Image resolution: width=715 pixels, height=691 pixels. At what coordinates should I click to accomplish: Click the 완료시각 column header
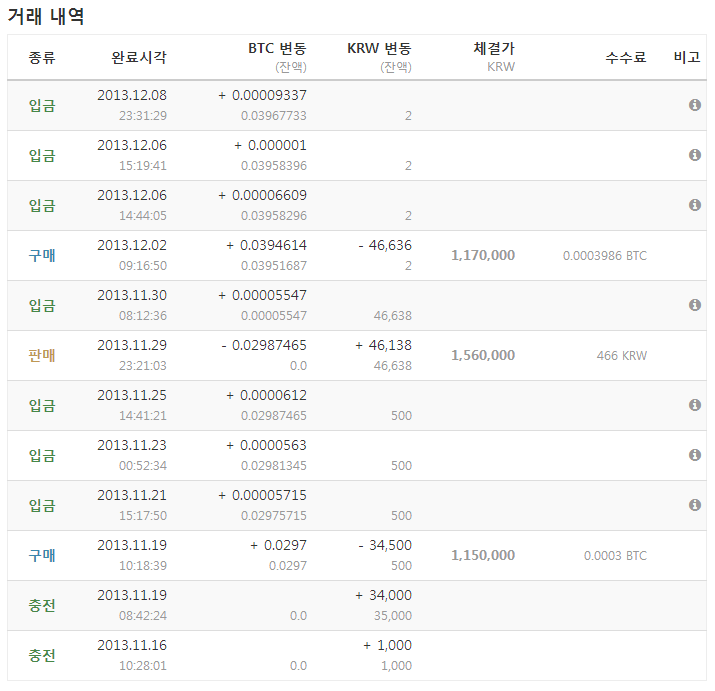pos(139,58)
